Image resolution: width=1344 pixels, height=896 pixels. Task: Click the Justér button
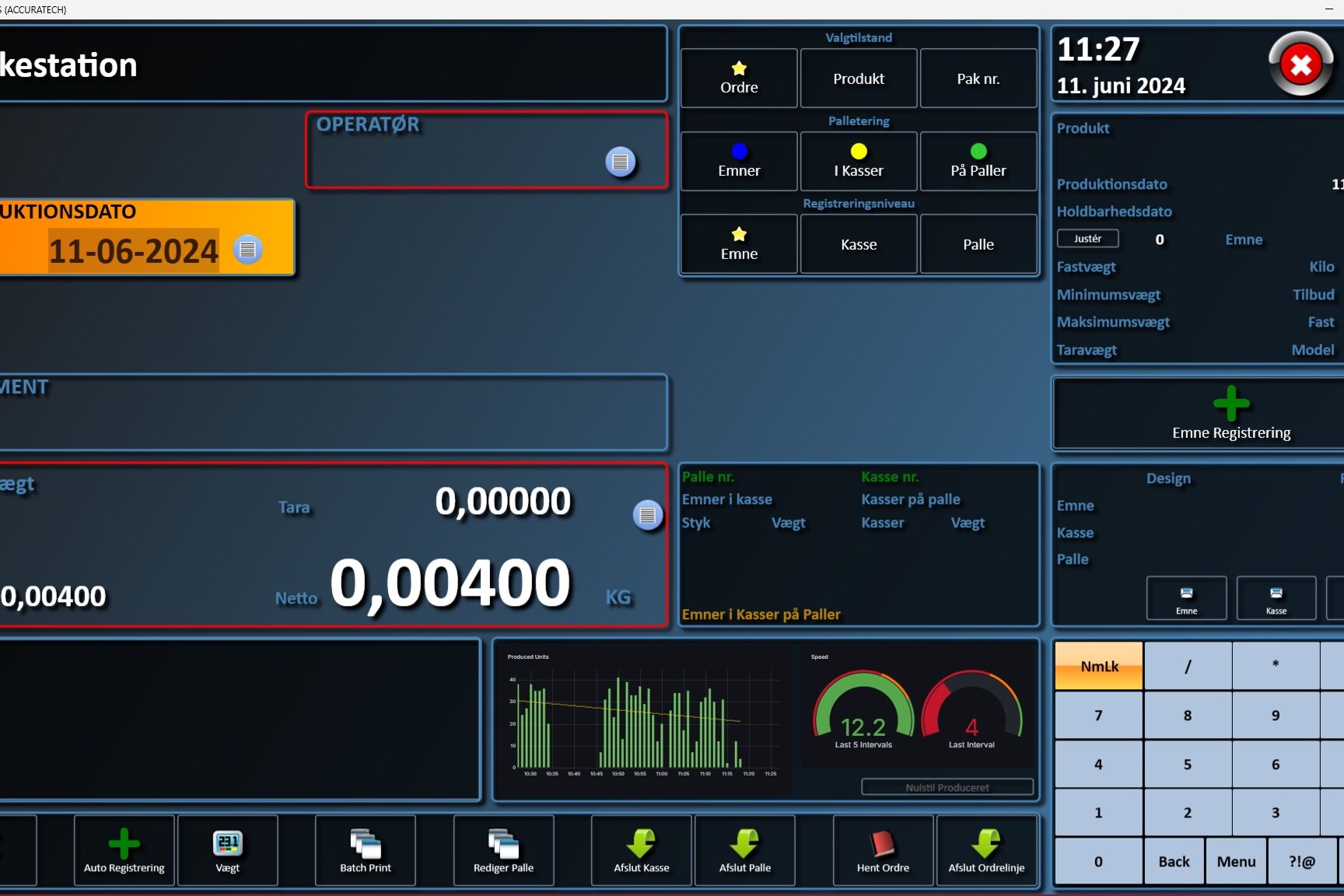[1087, 239]
